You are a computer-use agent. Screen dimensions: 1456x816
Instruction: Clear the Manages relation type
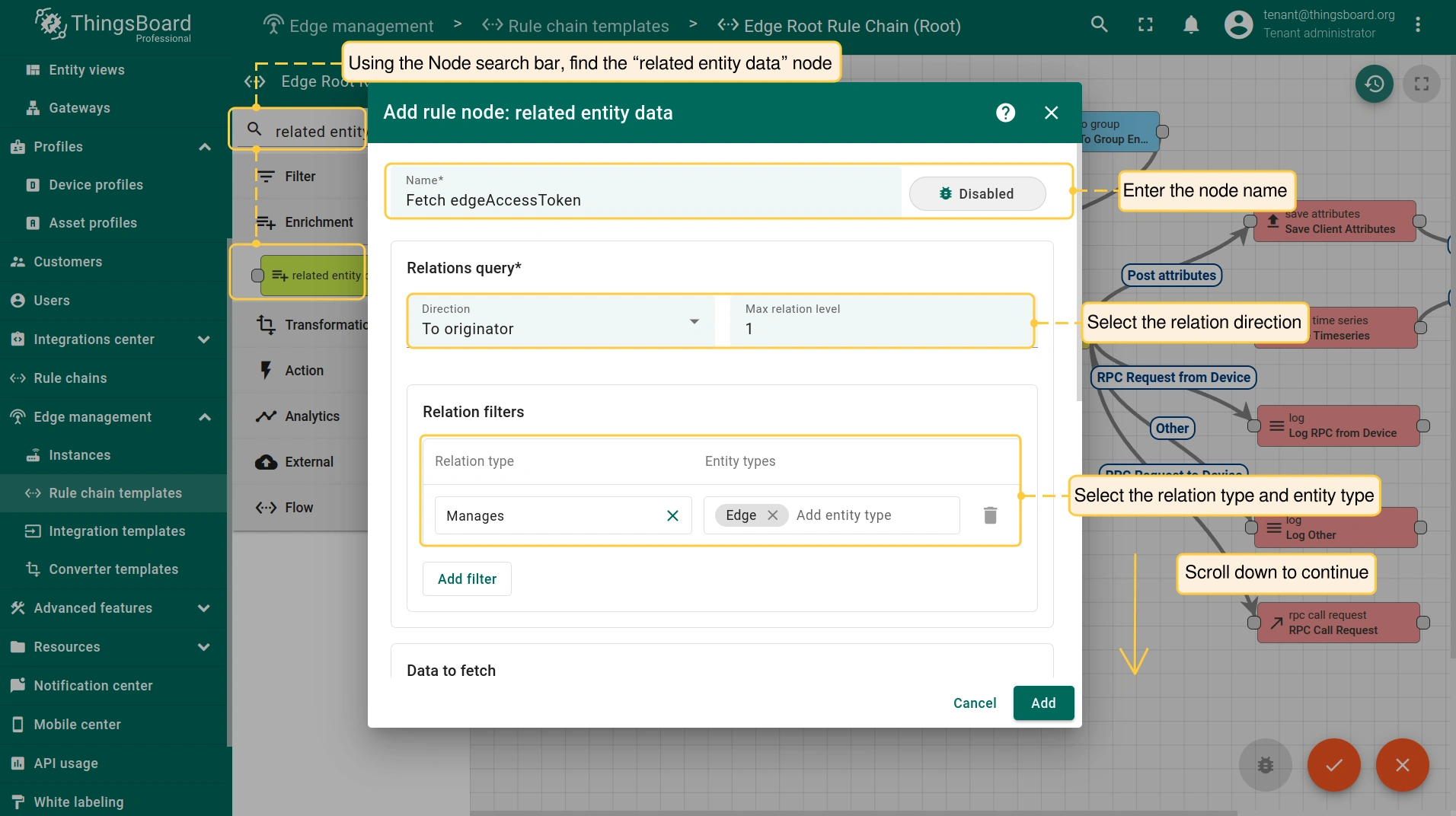pyautogui.click(x=672, y=515)
